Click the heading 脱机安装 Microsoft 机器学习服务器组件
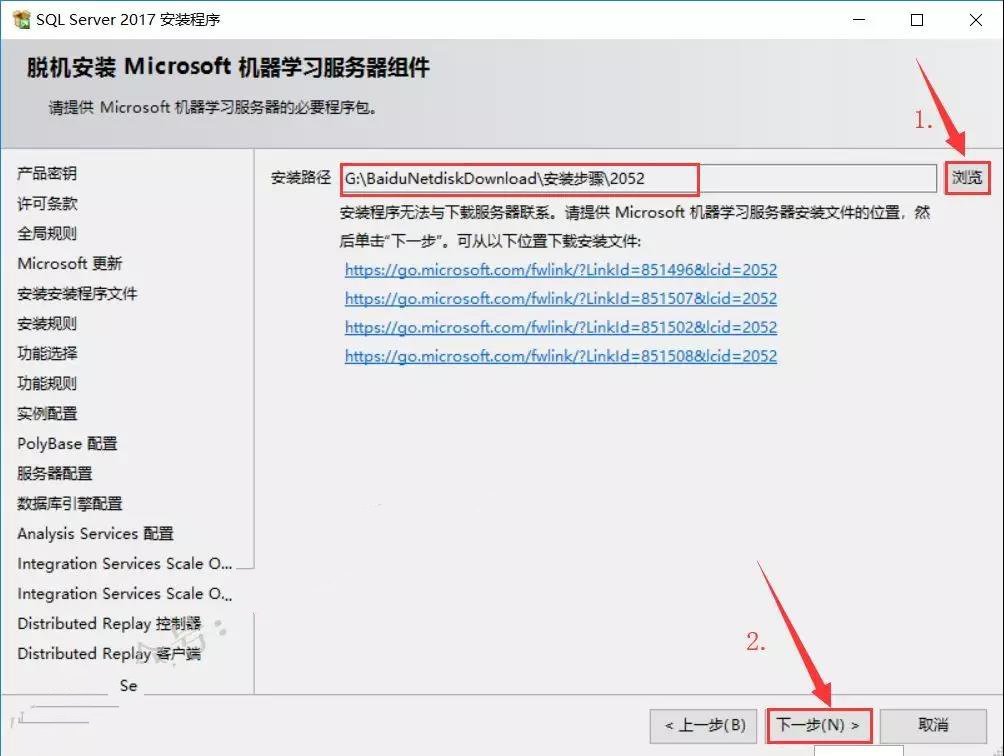This screenshot has width=1004, height=756. [x=228, y=67]
